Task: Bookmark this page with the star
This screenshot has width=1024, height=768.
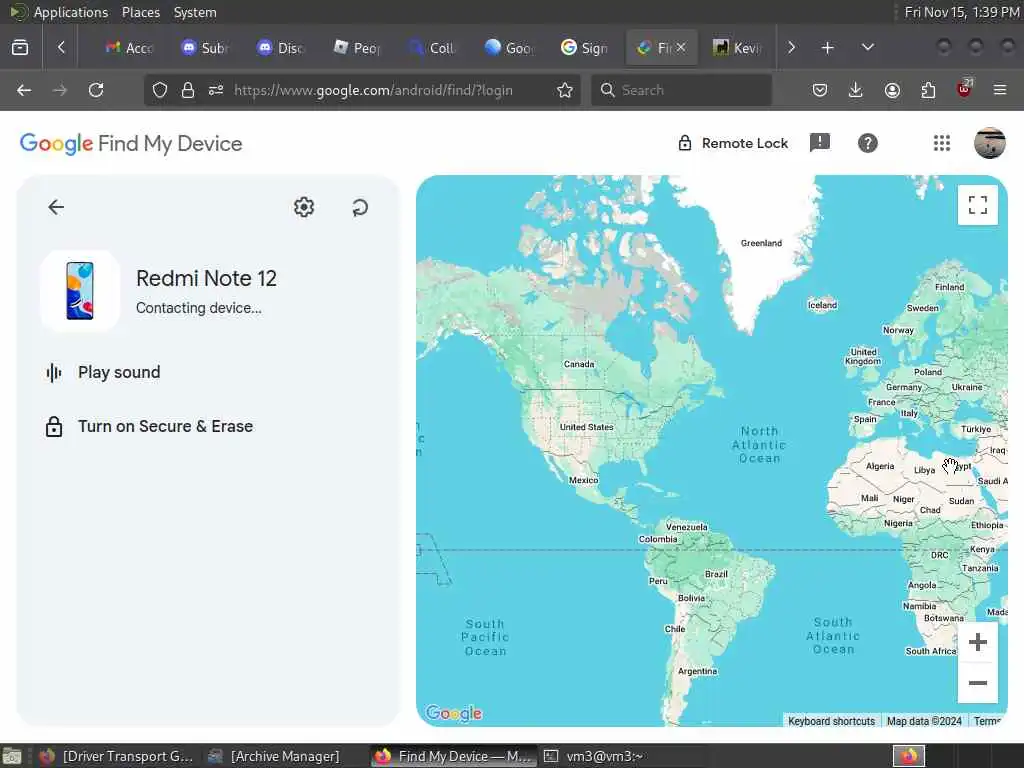Action: point(565,90)
